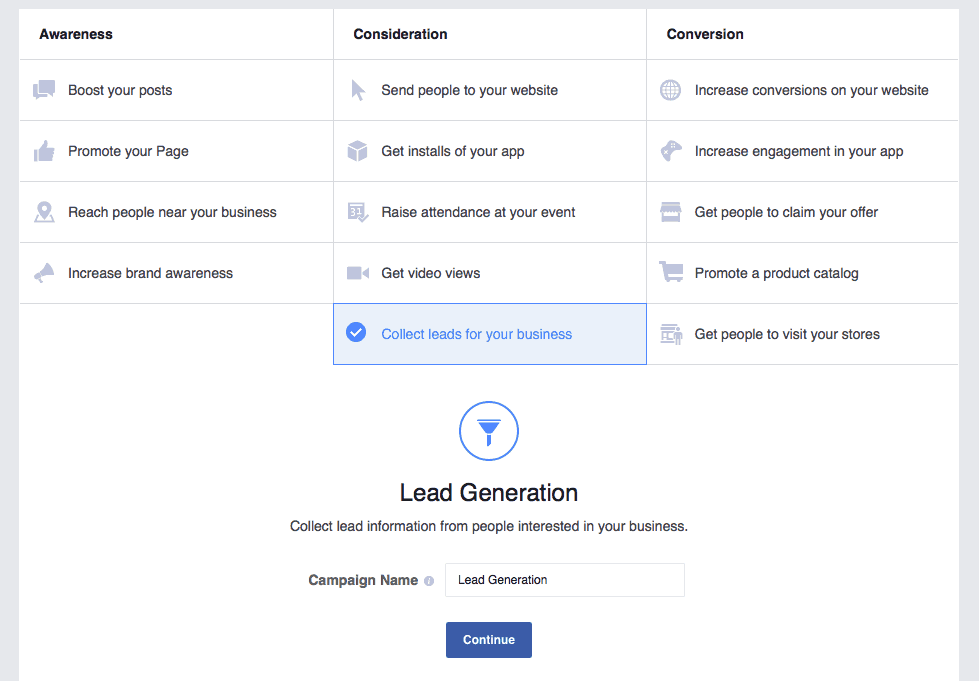Click the funnel Lead Generation icon
Viewport: 979px width, 681px height.
point(488,431)
